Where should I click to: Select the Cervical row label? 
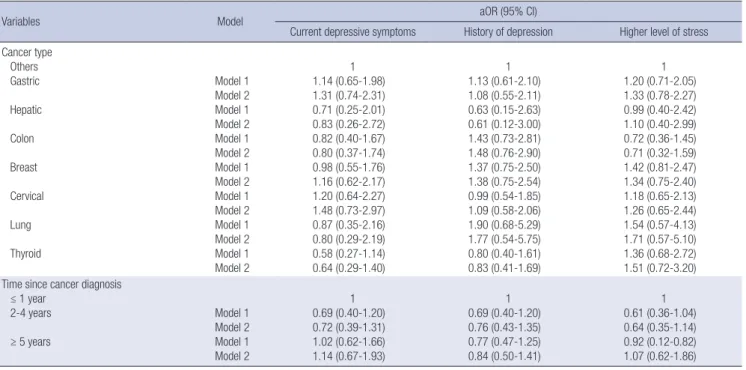(x=27, y=196)
